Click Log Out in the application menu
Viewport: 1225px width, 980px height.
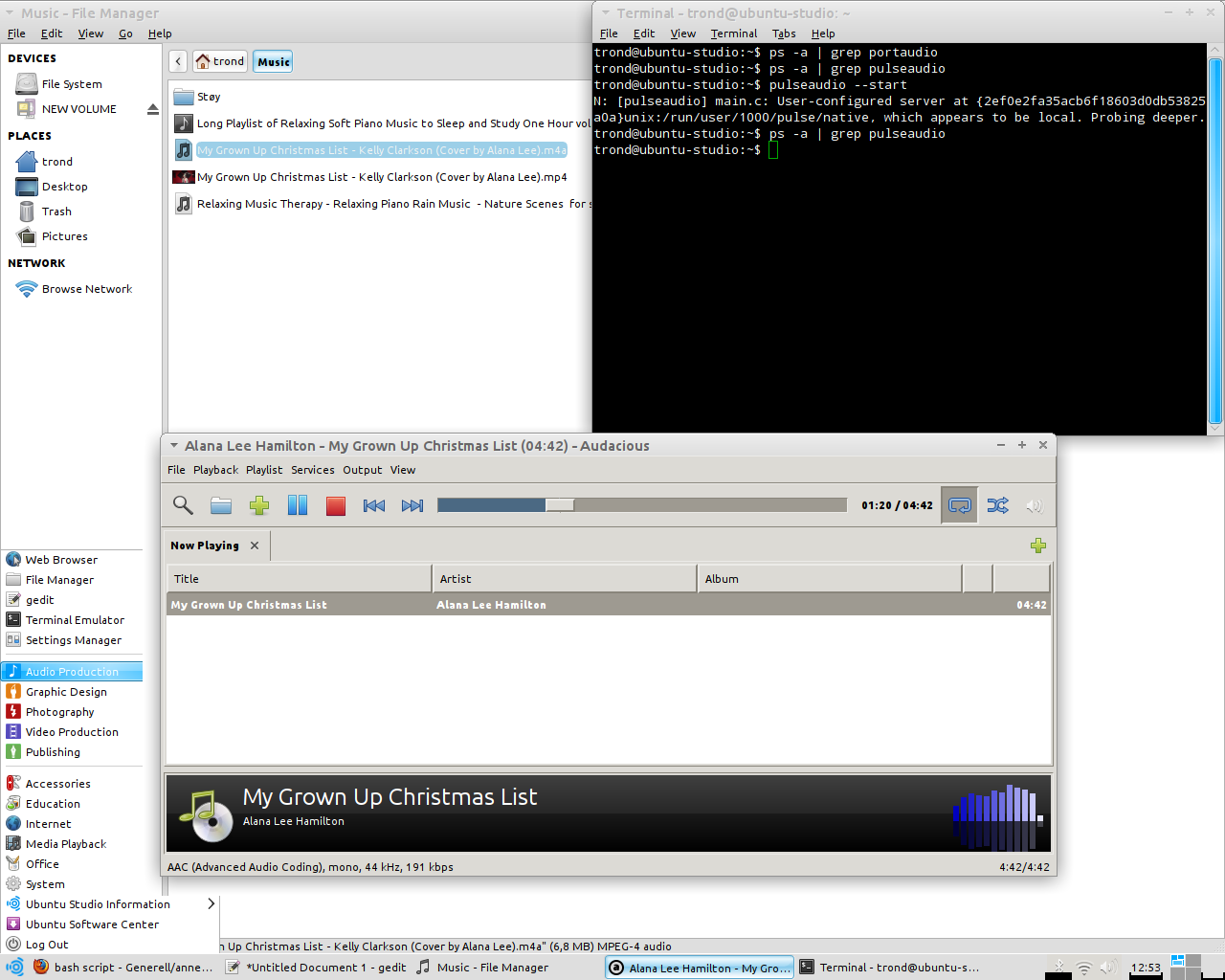[47, 945]
